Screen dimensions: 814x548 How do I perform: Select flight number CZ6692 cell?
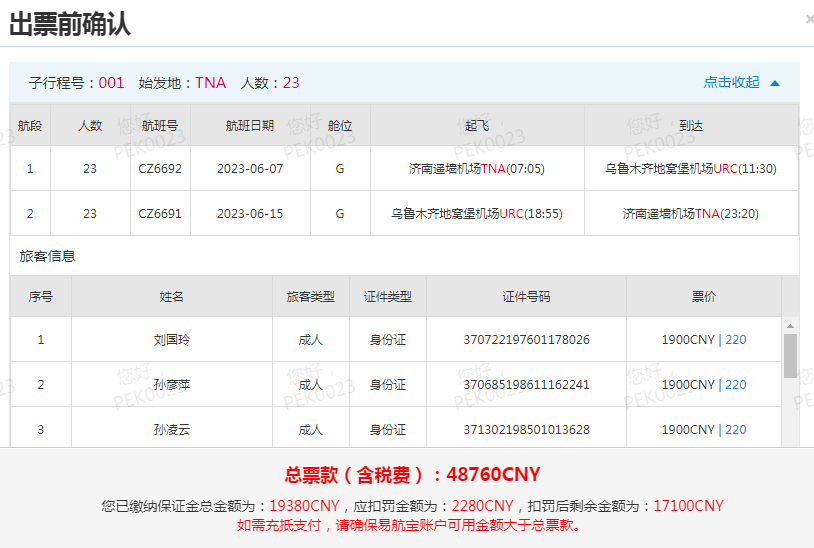click(x=160, y=169)
